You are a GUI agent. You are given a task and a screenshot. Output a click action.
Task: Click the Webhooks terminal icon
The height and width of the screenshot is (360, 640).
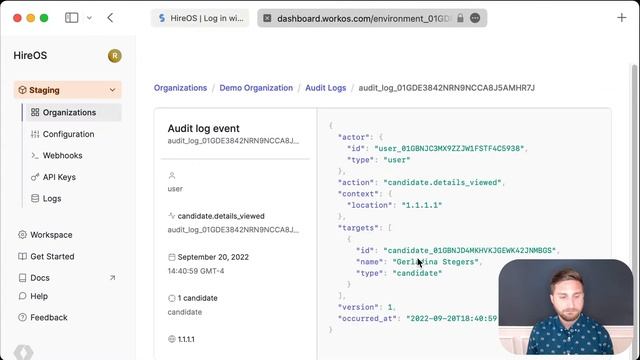pyautogui.click(x=35, y=156)
